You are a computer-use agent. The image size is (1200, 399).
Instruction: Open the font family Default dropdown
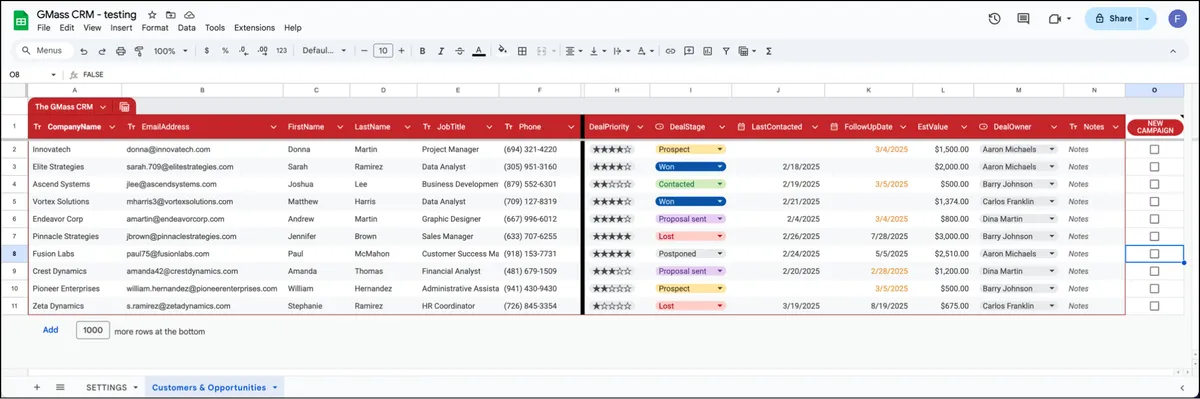[323, 51]
